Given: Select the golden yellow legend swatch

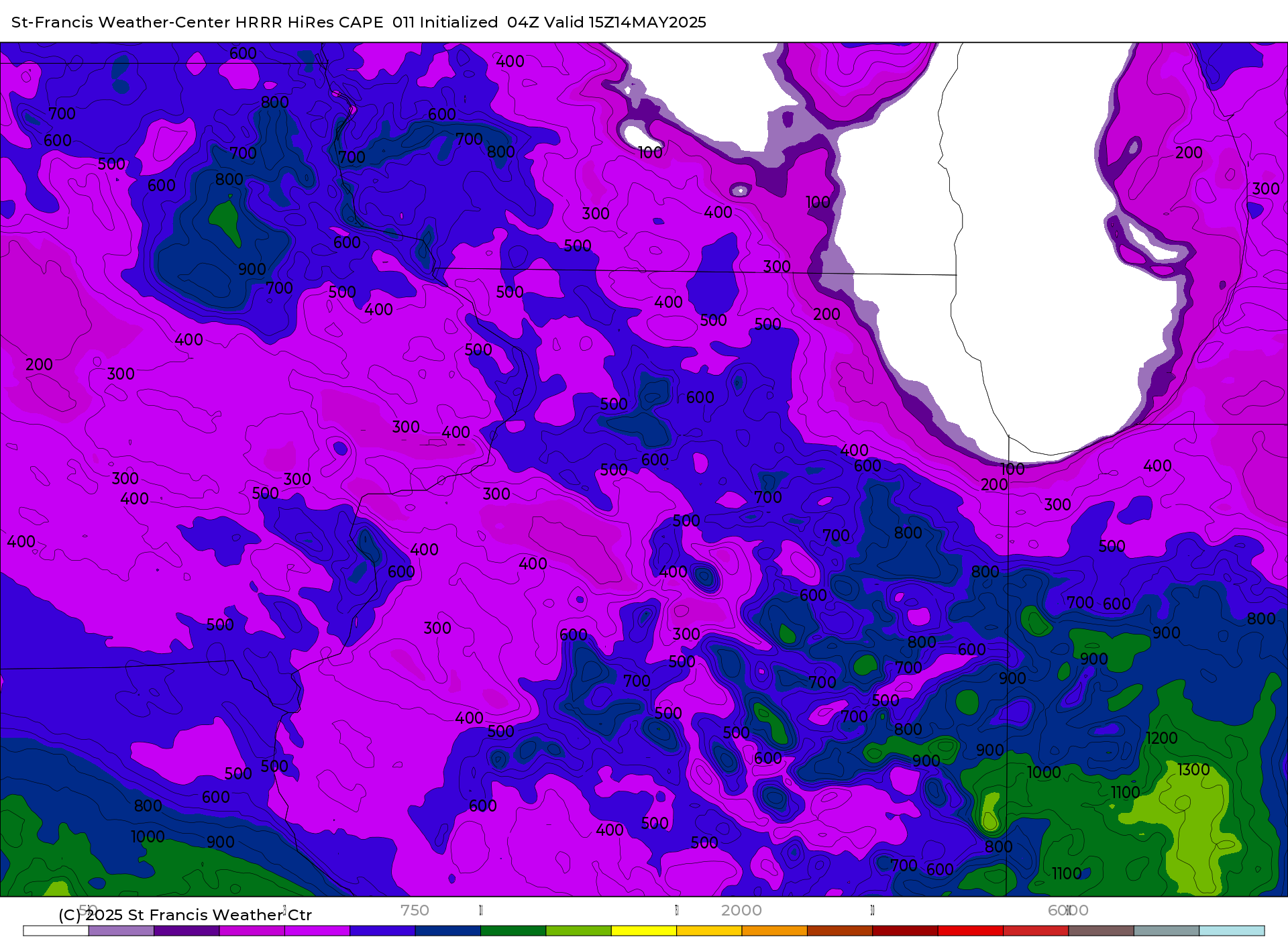Looking at the screenshot, I should click(x=709, y=931).
